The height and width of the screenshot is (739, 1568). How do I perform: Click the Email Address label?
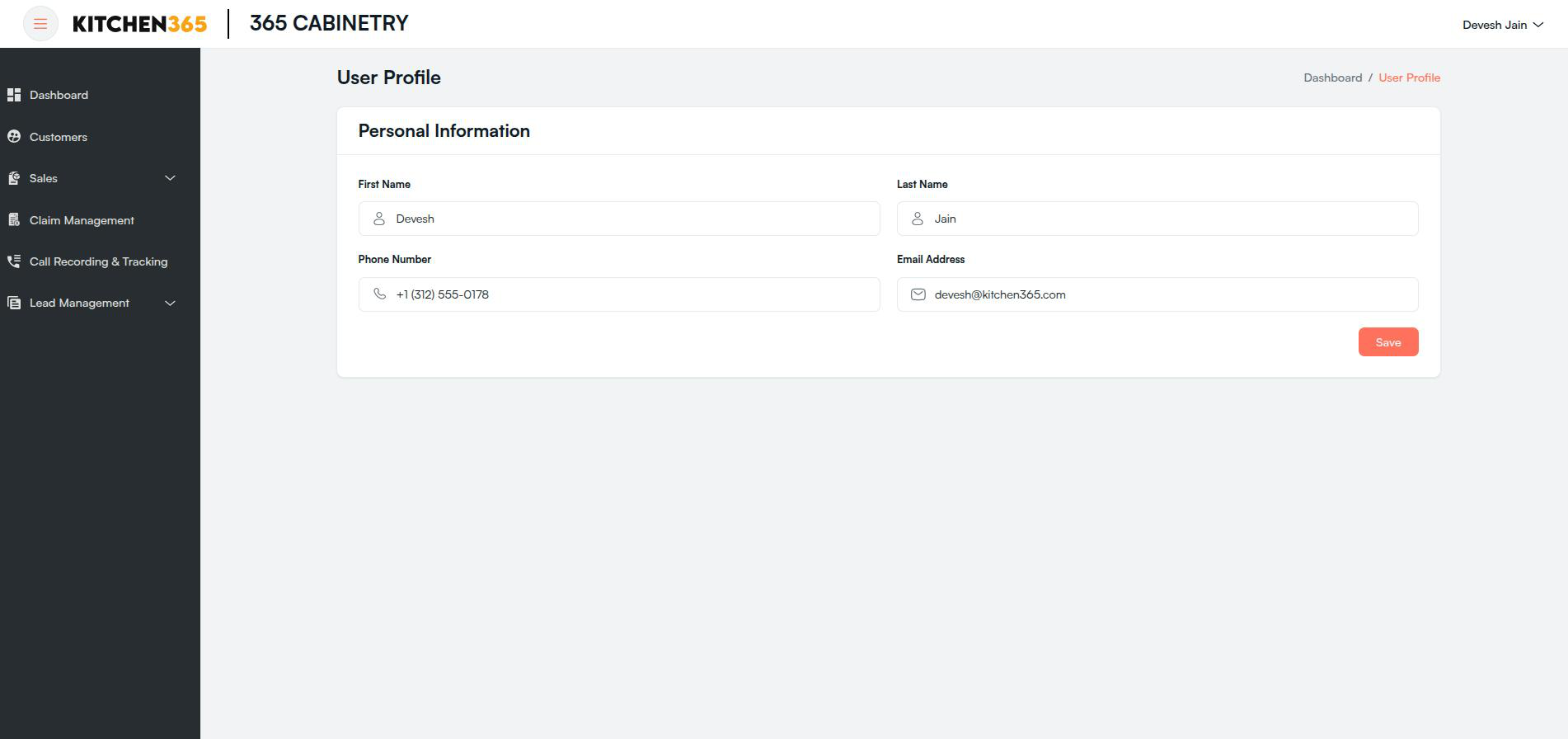[x=931, y=259]
